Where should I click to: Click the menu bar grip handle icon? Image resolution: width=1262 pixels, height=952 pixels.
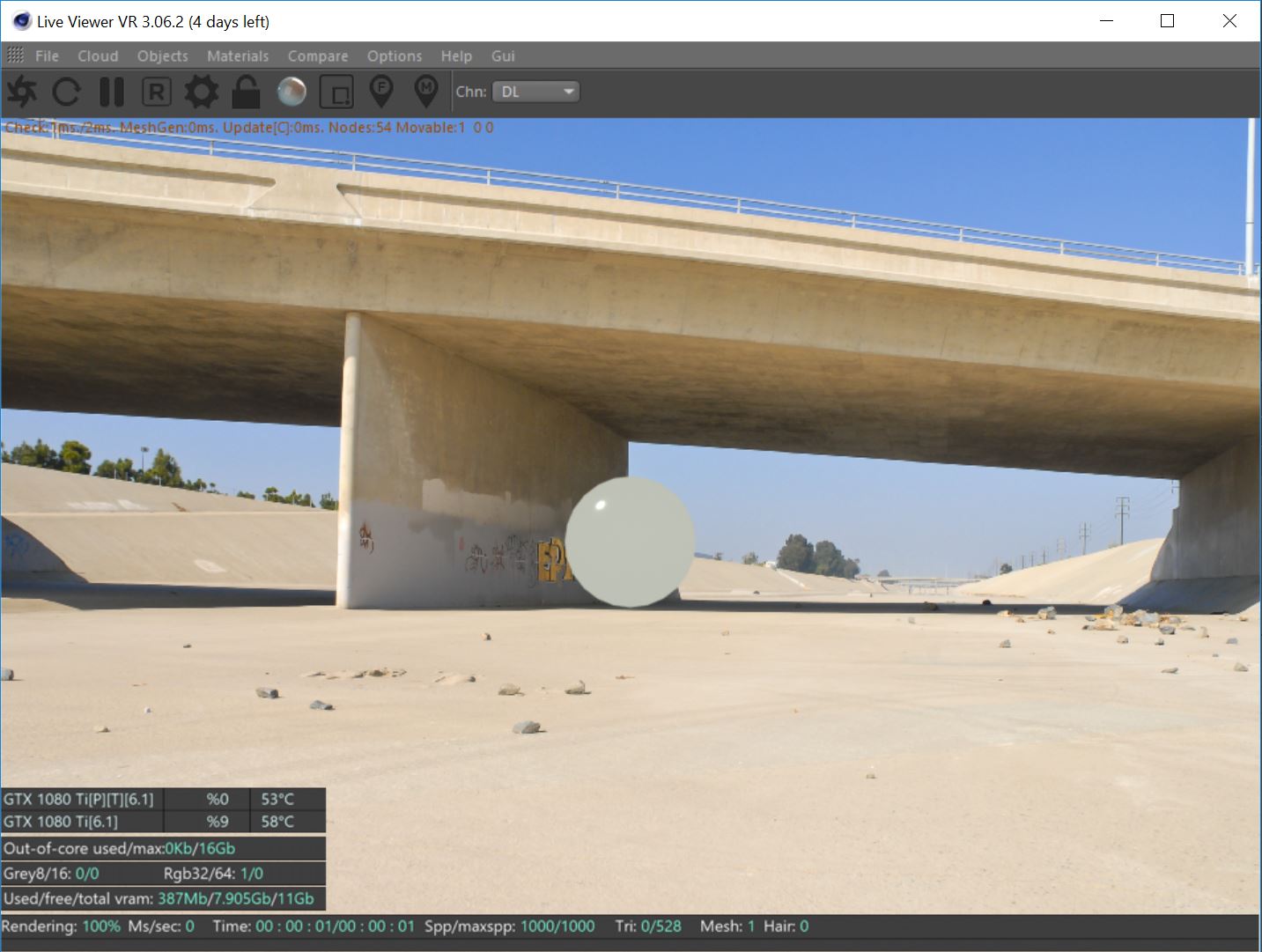[15, 55]
